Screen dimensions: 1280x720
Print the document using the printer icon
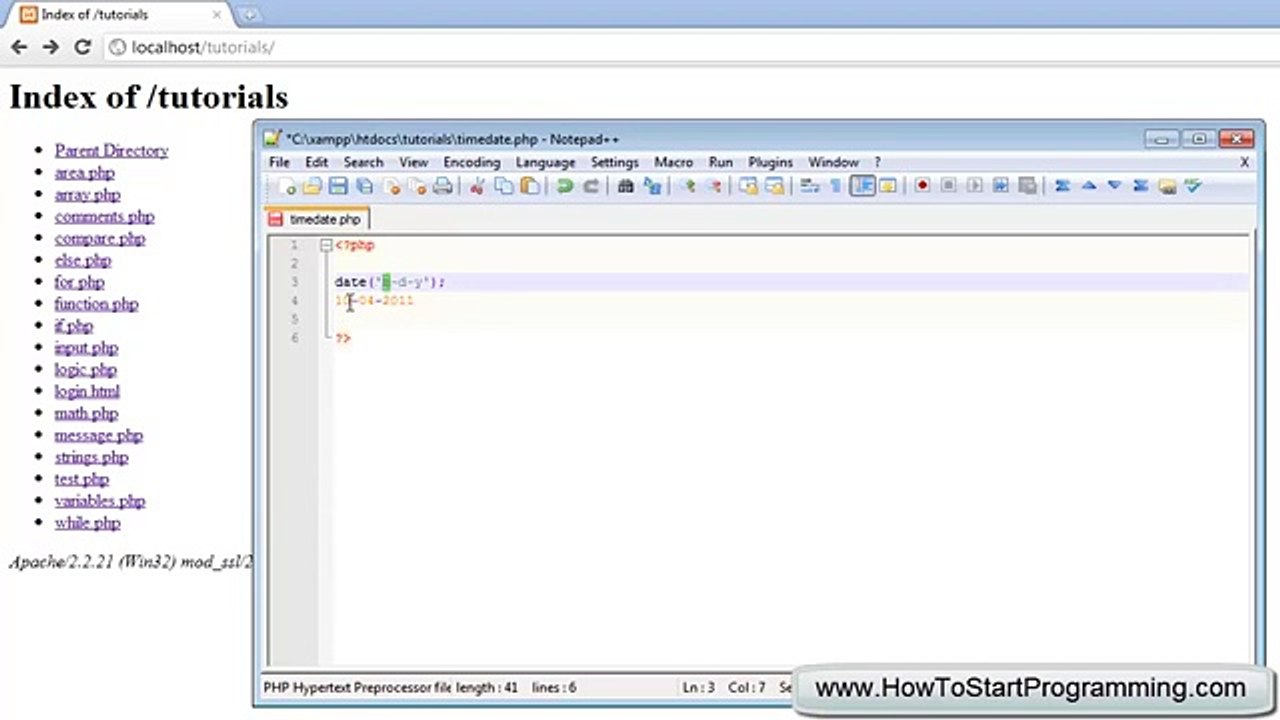click(443, 186)
